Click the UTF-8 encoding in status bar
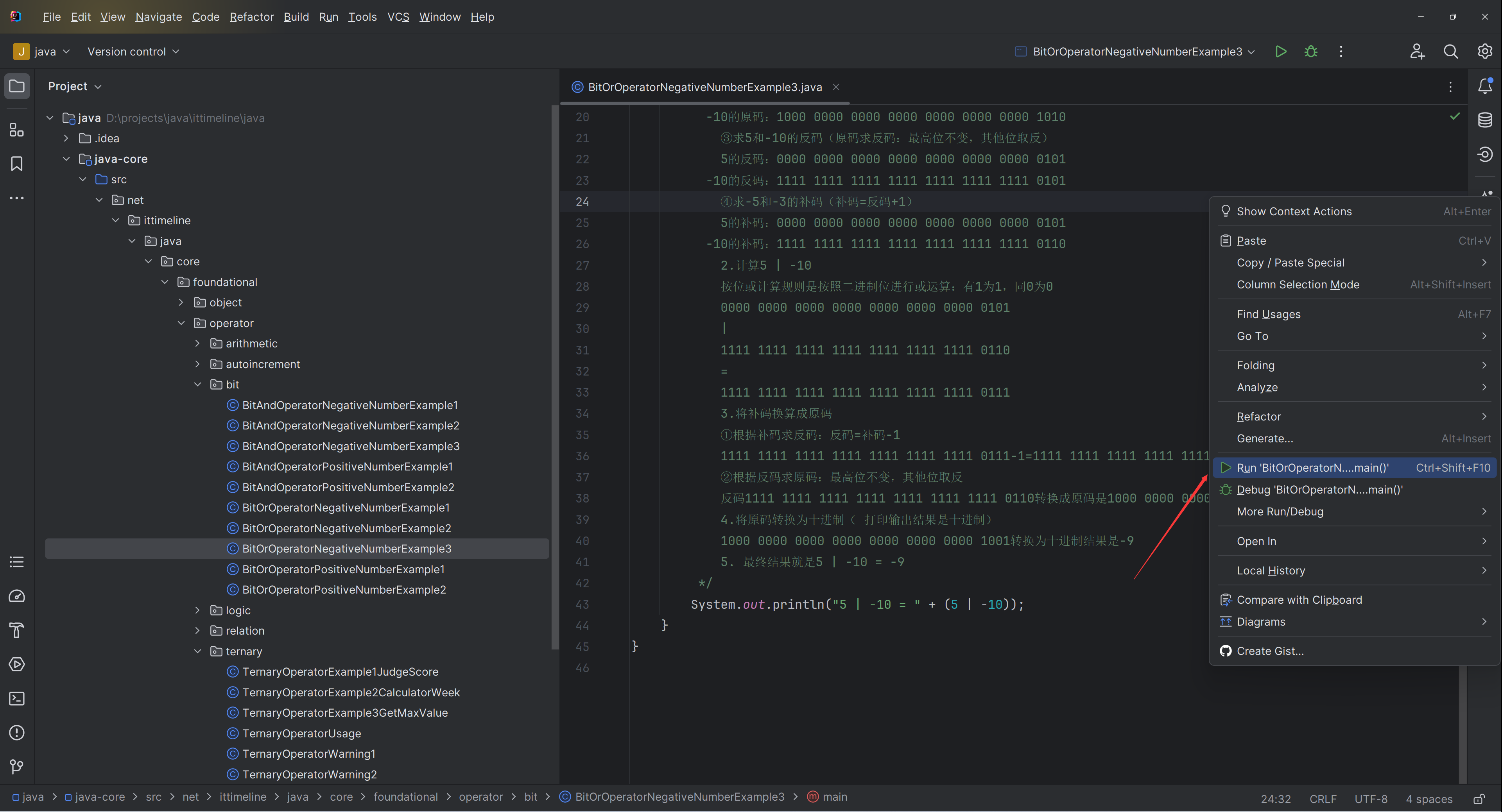This screenshot has height=812, width=1502. 1371,799
